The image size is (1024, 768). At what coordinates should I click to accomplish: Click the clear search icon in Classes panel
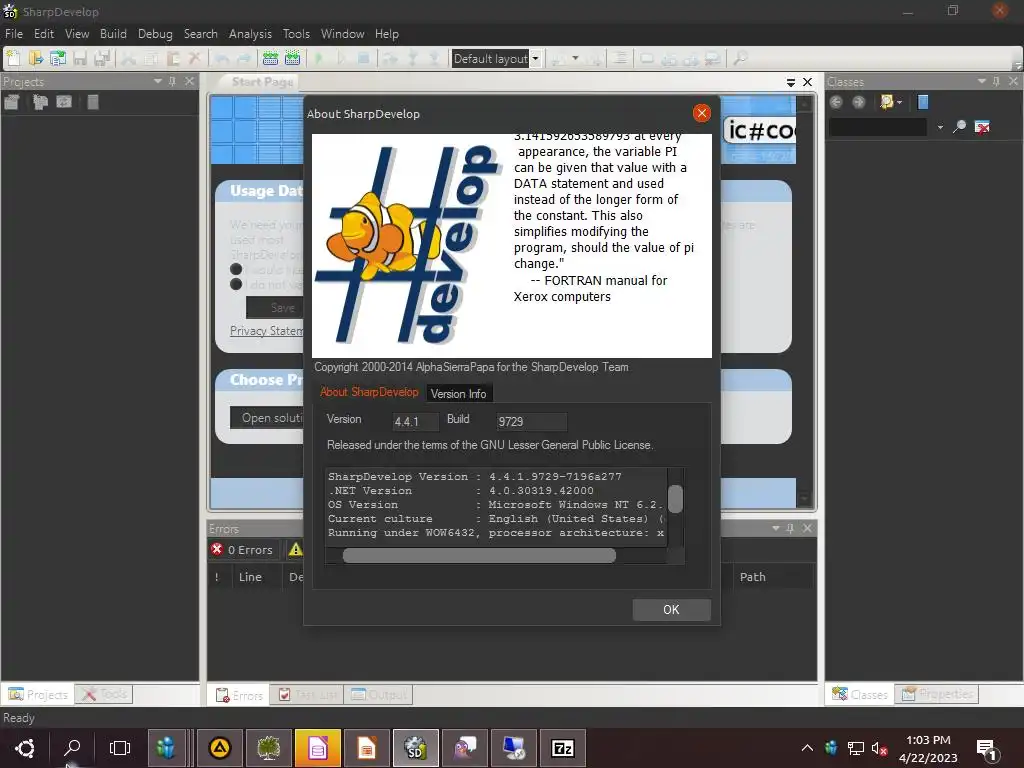(x=982, y=127)
